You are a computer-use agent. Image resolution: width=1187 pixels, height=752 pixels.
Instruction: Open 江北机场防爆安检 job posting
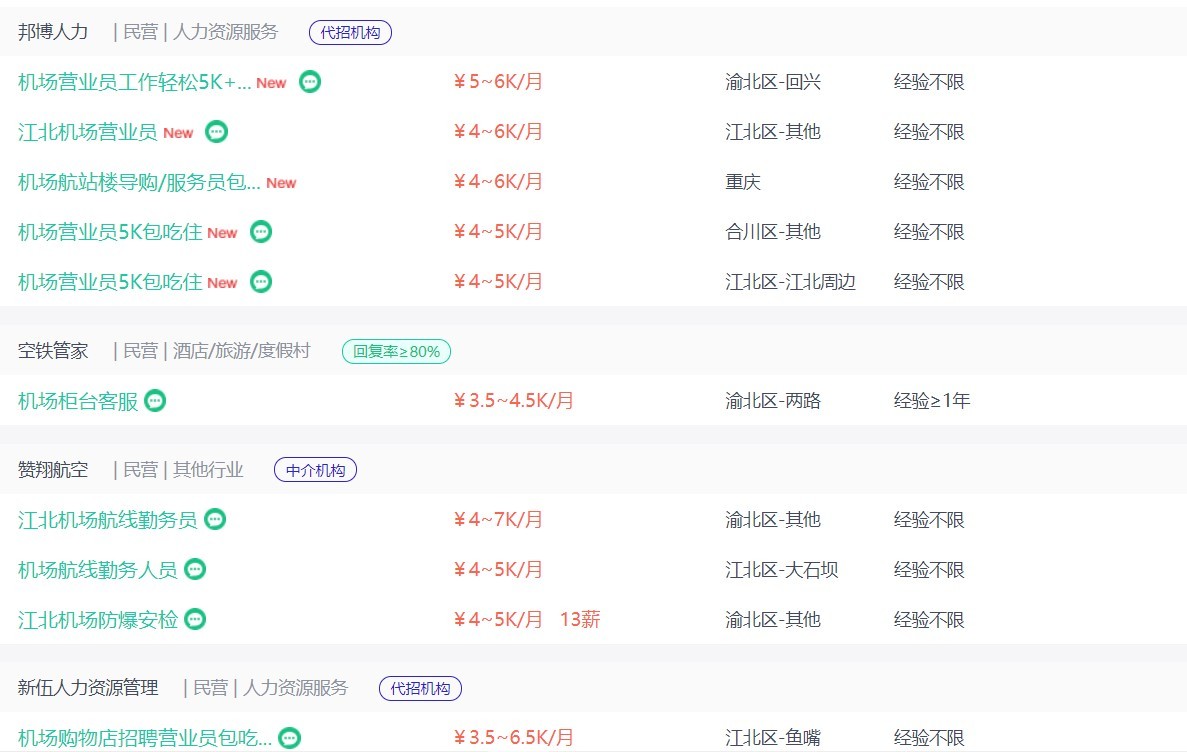(x=98, y=620)
